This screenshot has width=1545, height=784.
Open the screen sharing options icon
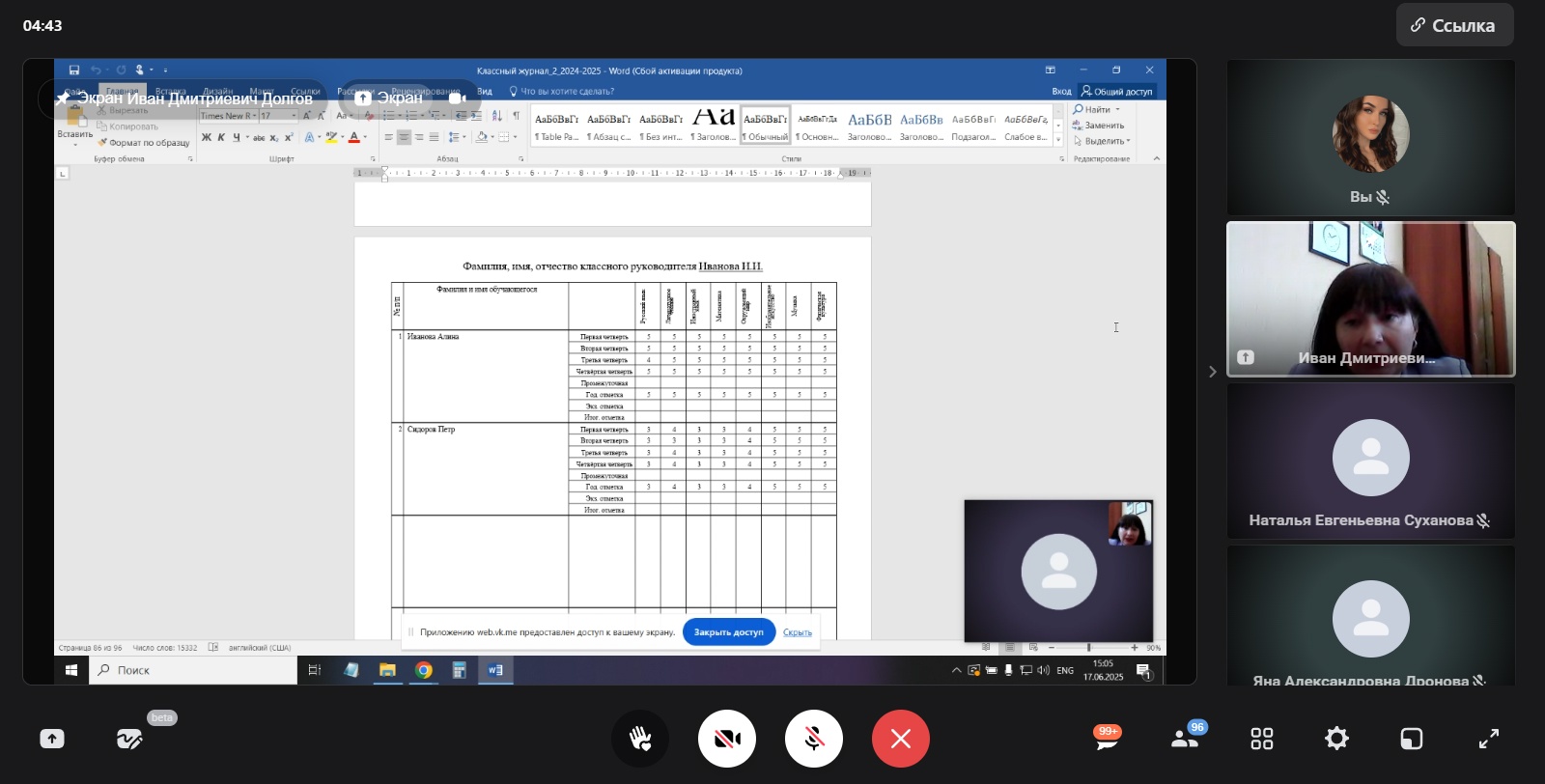[52, 739]
